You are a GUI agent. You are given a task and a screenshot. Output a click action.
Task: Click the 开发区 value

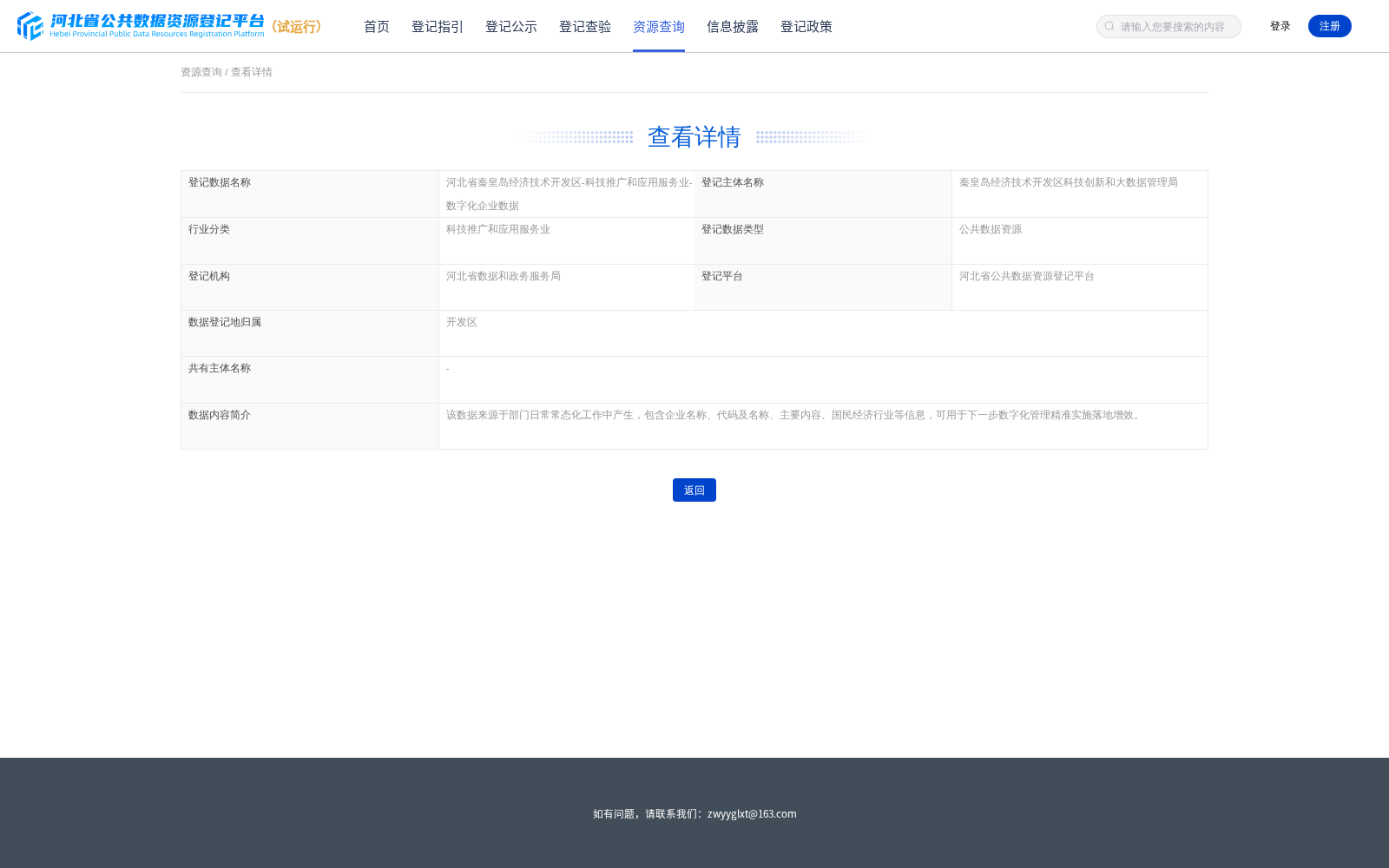tap(462, 322)
